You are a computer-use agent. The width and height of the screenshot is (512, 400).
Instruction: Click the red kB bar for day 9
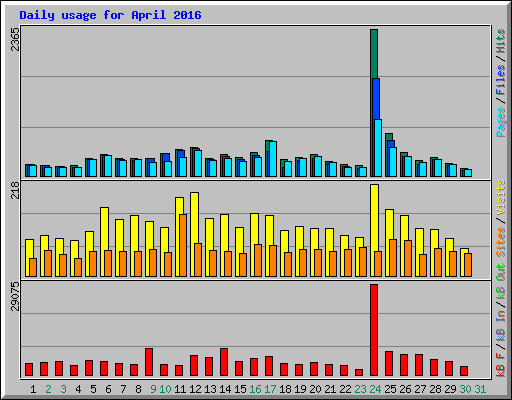pos(149,362)
